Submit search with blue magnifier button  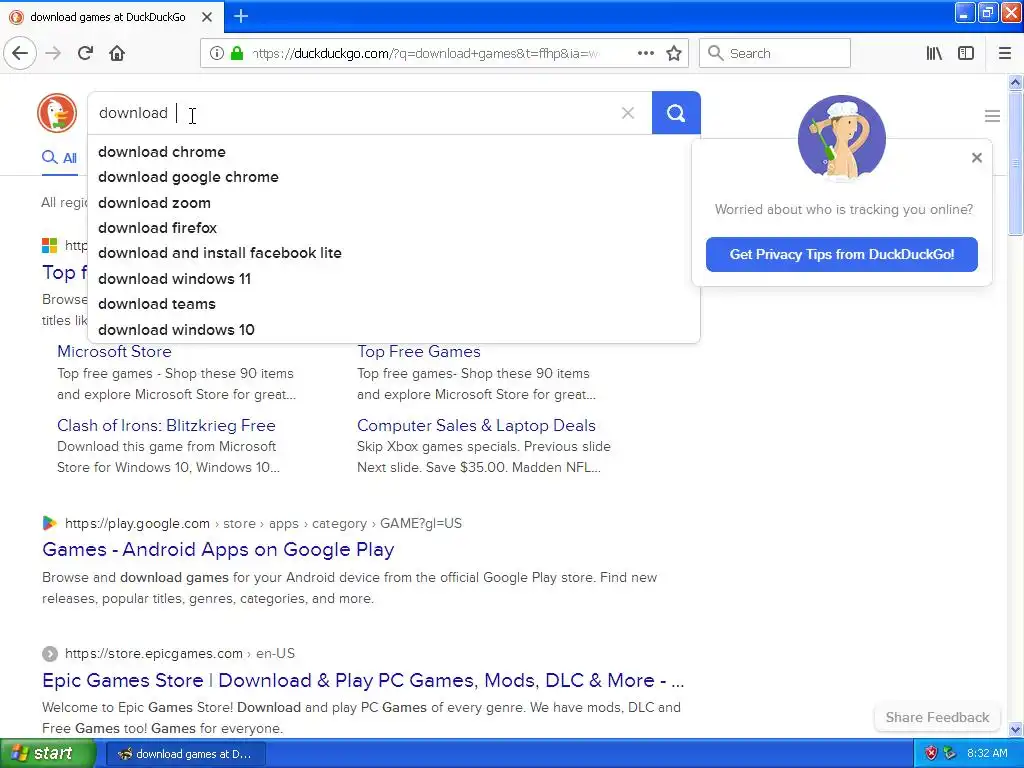tap(676, 113)
